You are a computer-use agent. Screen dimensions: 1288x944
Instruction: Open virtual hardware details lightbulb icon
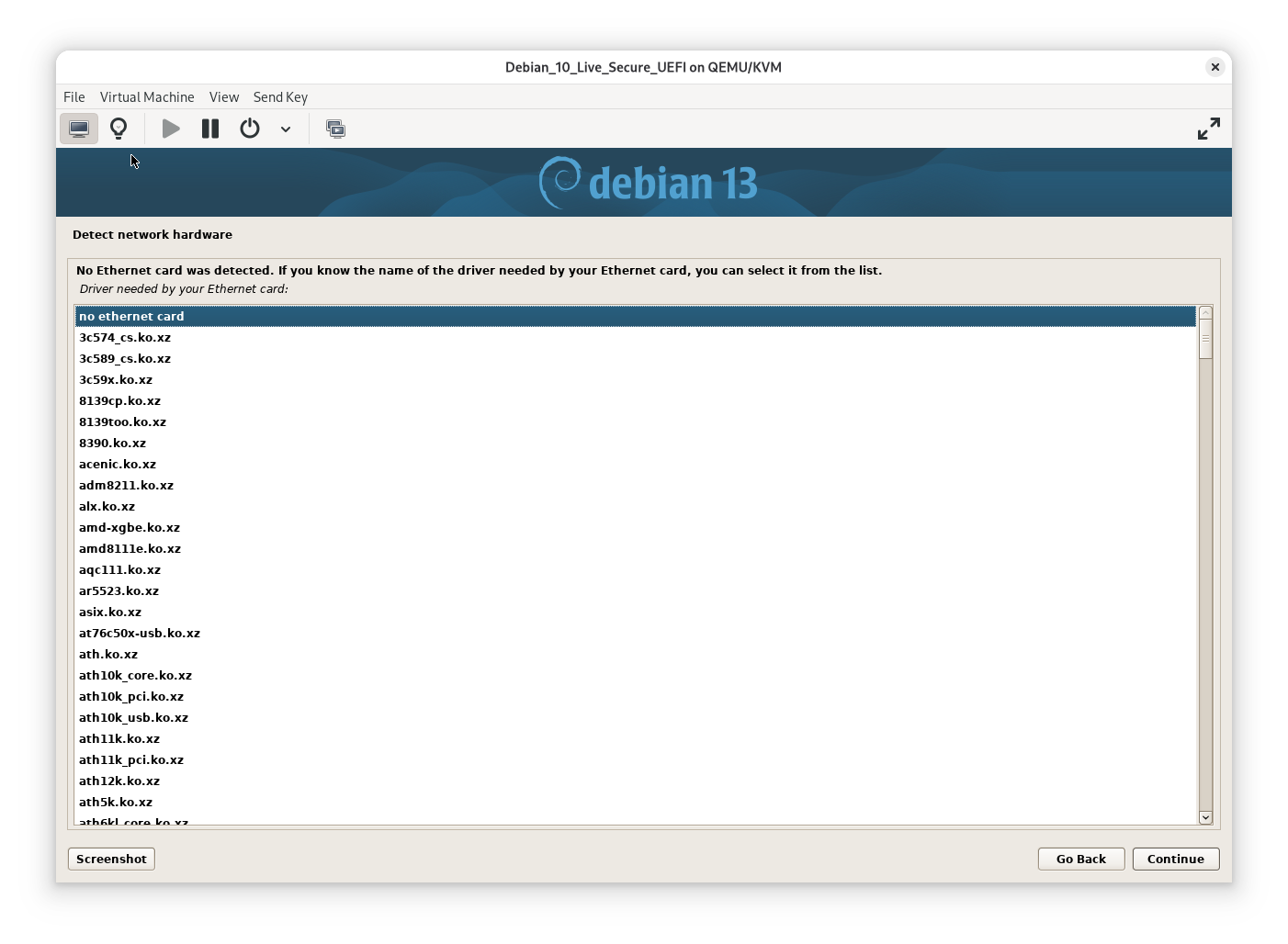(119, 129)
